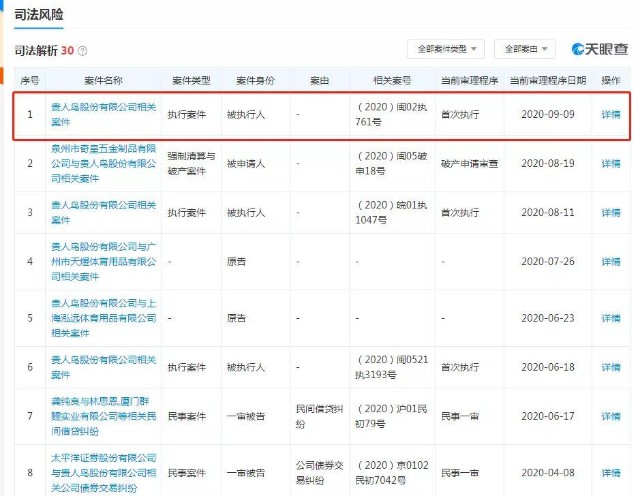Click the 民间借贷纠纷 cause cell
Viewport: 640px width, 496px height.
click(x=319, y=416)
